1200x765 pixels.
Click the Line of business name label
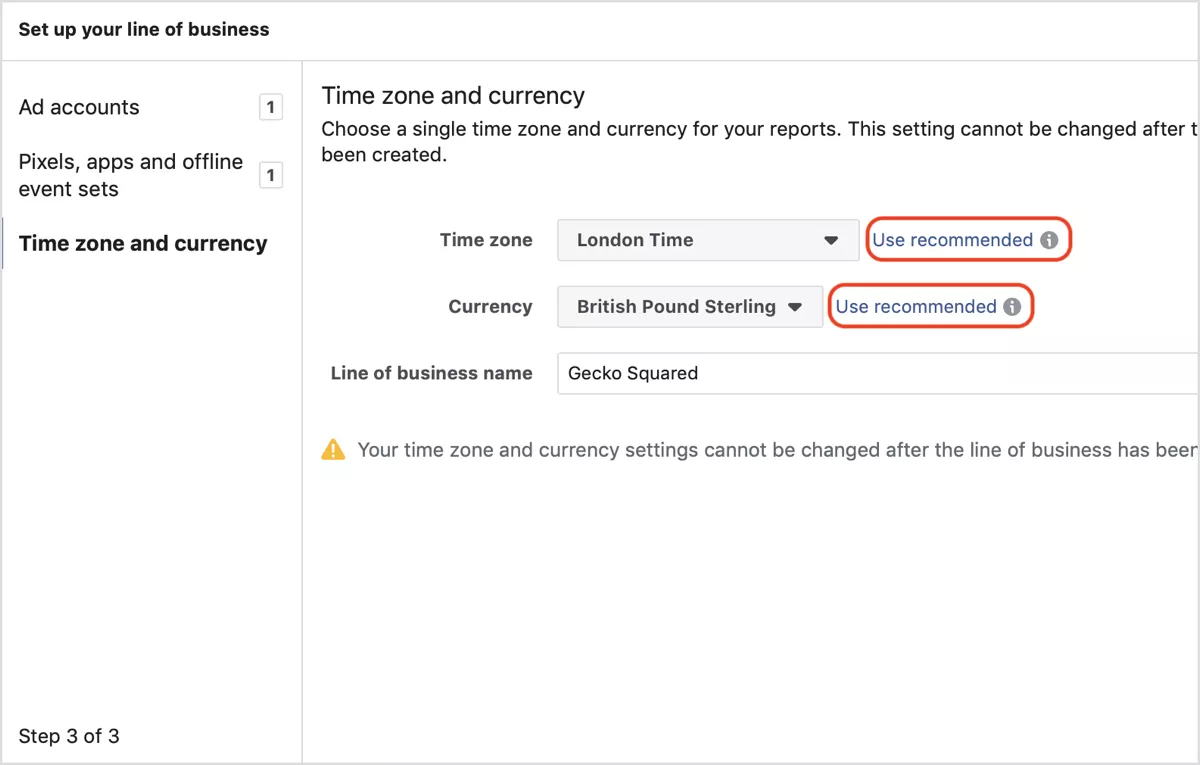point(432,373)
